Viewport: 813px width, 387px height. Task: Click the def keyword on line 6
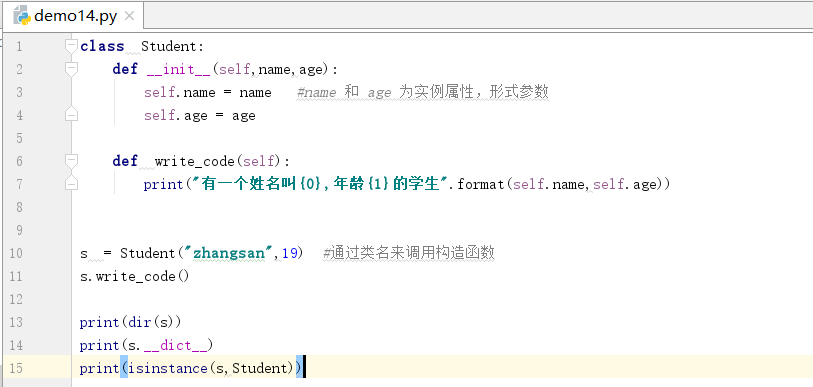[125, 161]
